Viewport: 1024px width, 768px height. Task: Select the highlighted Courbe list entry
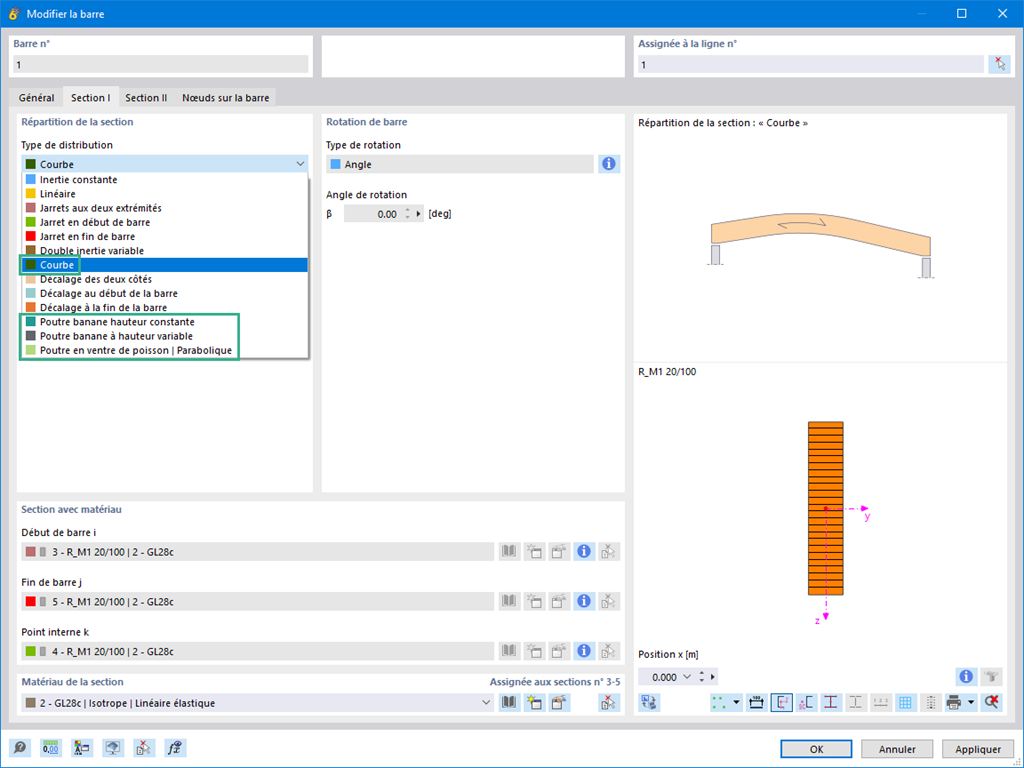(165, 264)
